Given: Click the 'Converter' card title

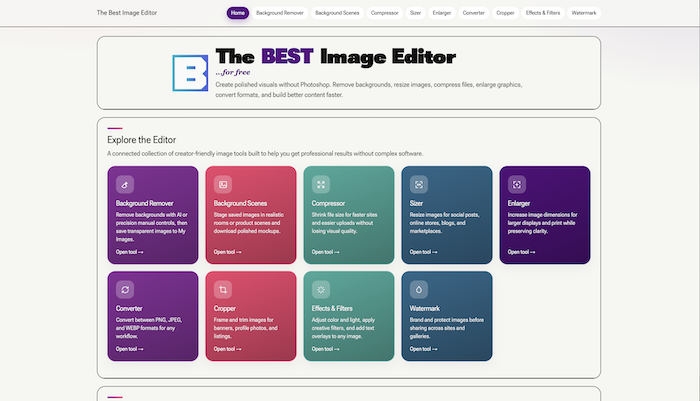Looking at the screenshot, I should pos(129,308).
